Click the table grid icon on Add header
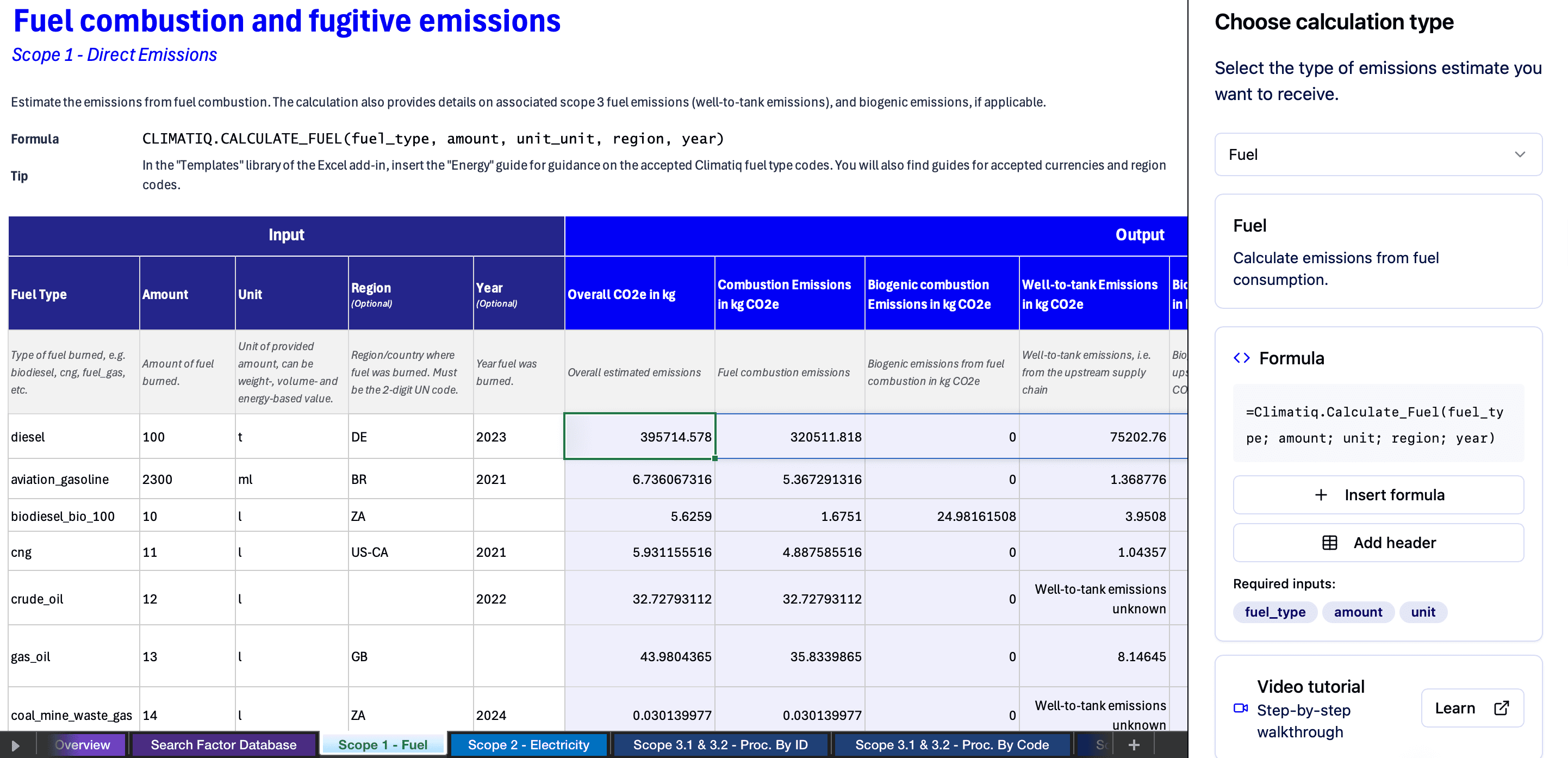 [1329, 543]
